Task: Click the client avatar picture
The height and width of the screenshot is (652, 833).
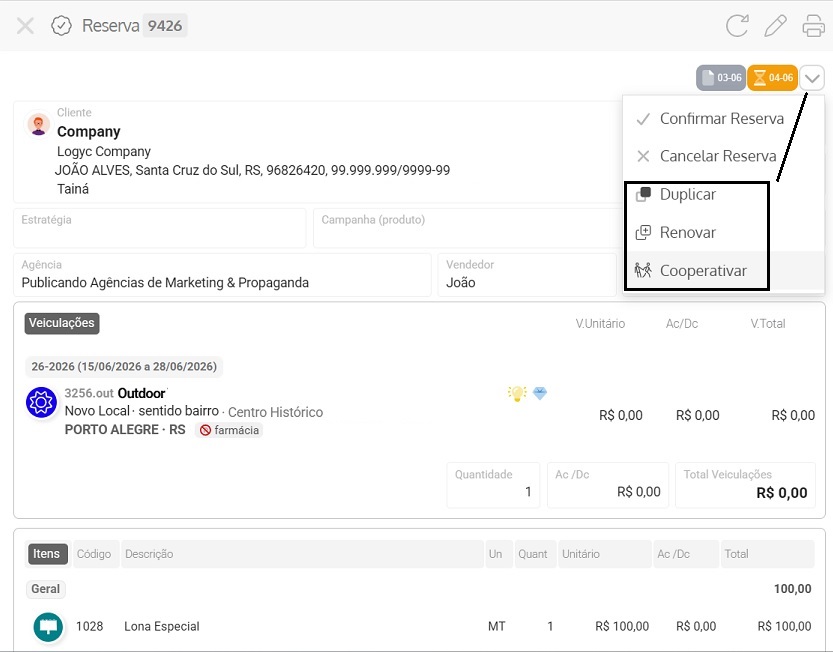Action: click(x=38, y=125)
